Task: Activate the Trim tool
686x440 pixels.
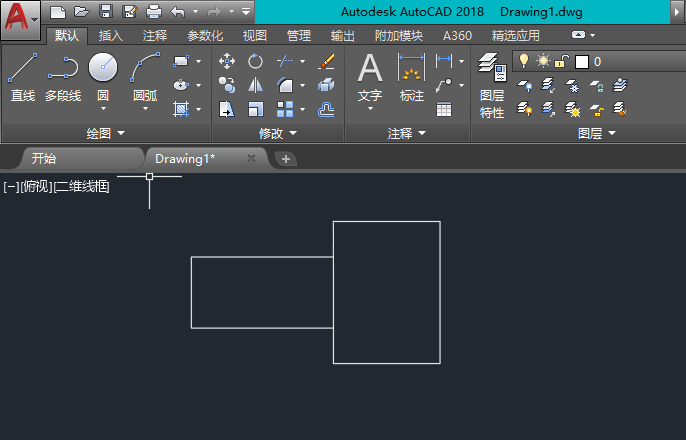Action: coord(285,61)
